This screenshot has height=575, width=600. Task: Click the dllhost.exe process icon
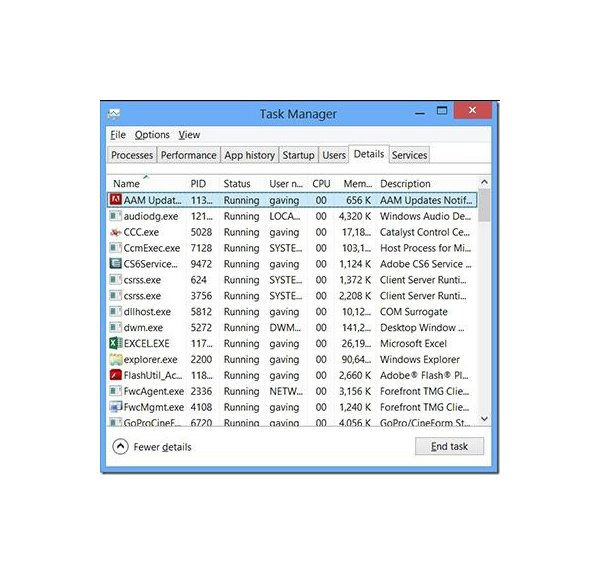[x=116, y=312]
